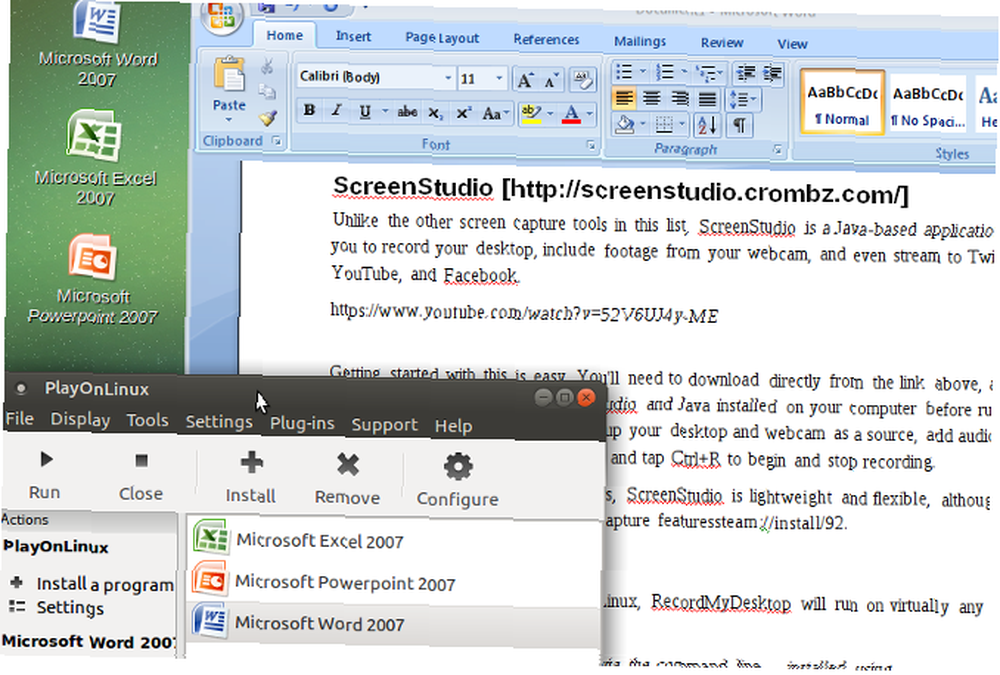Expand the Clipboard dialog launcher

(277, 141)
